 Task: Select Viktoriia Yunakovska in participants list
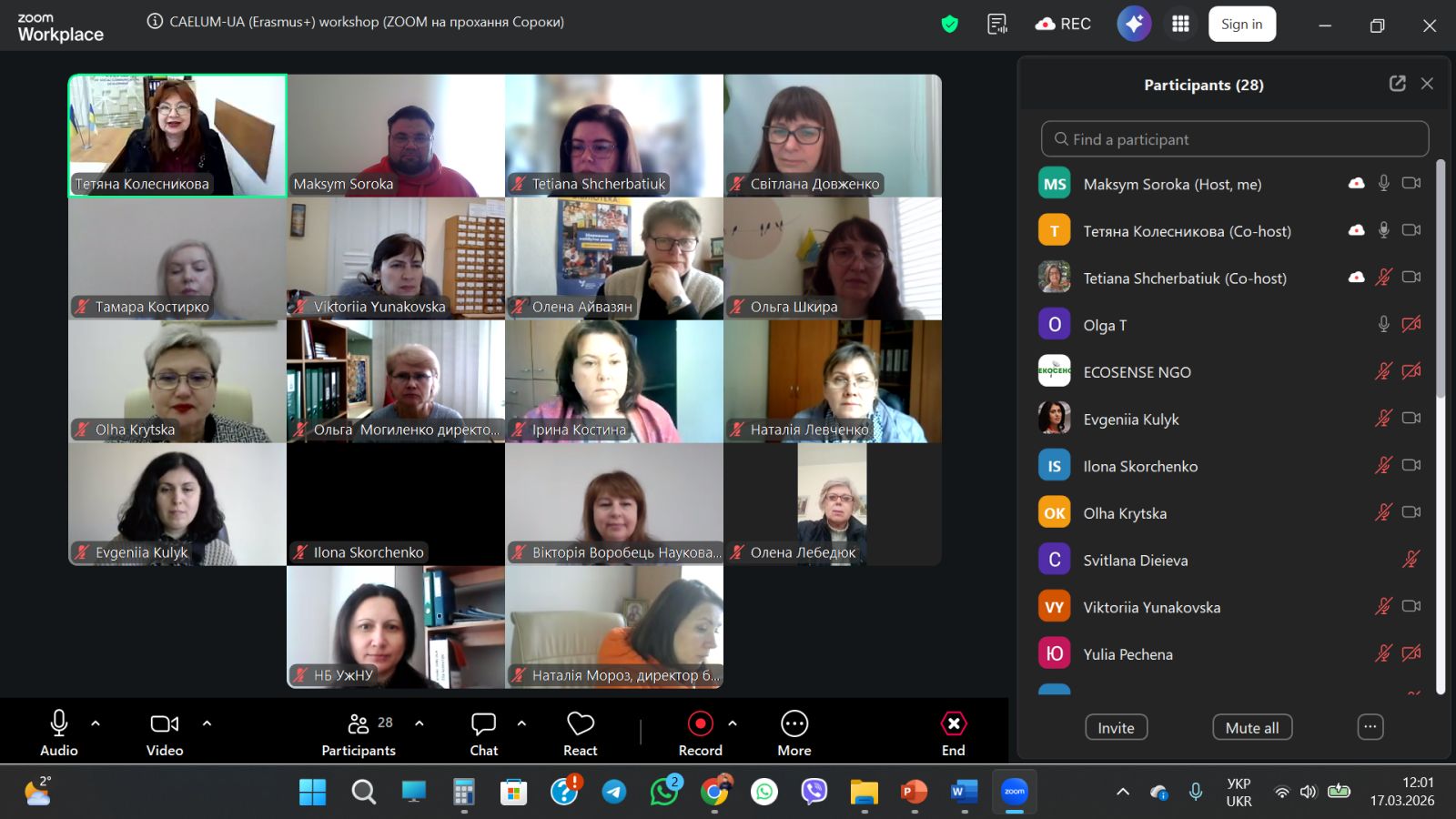[x=1151, y=607]
